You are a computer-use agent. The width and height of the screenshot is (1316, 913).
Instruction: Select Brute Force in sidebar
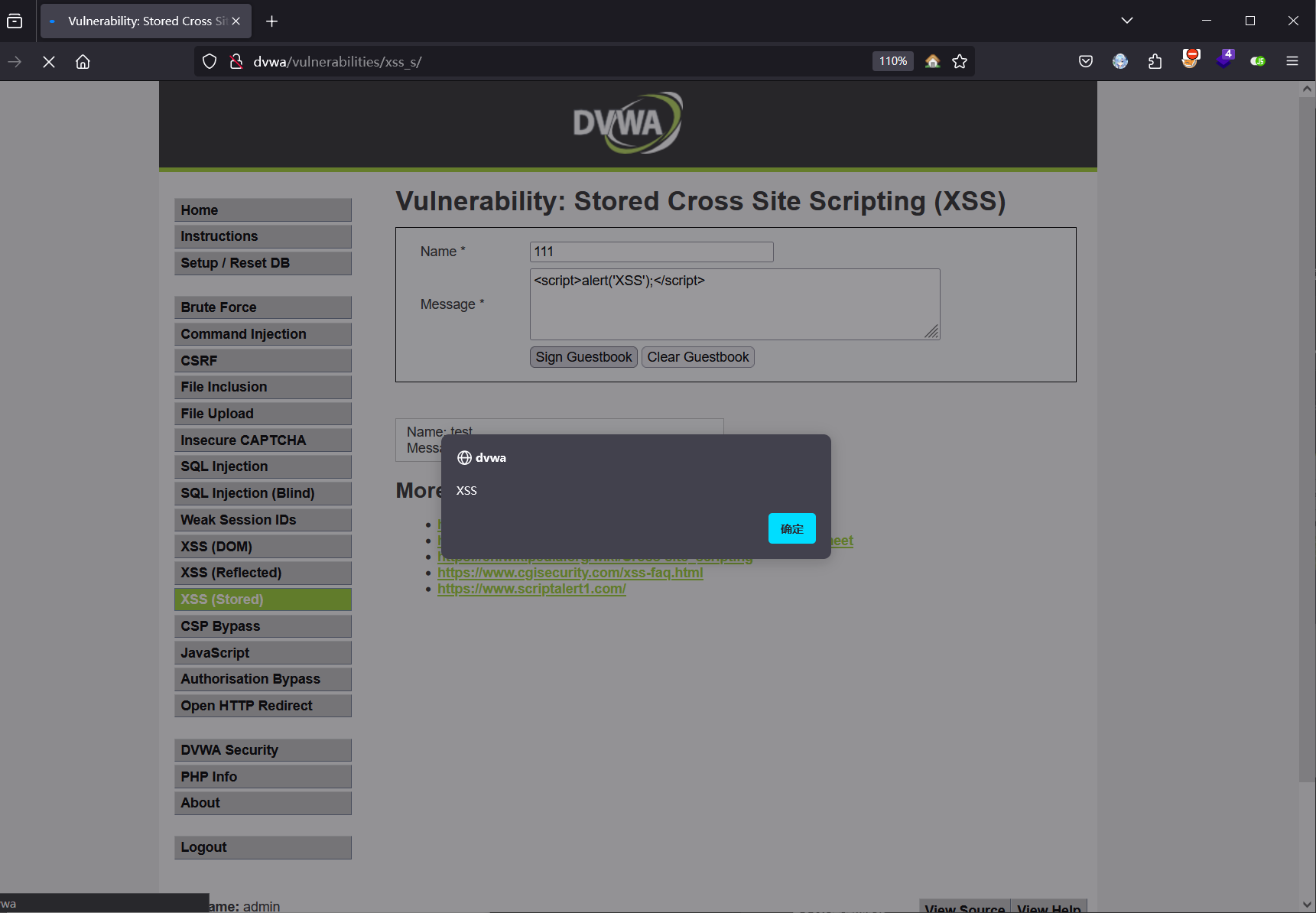(x=263, y=307)
